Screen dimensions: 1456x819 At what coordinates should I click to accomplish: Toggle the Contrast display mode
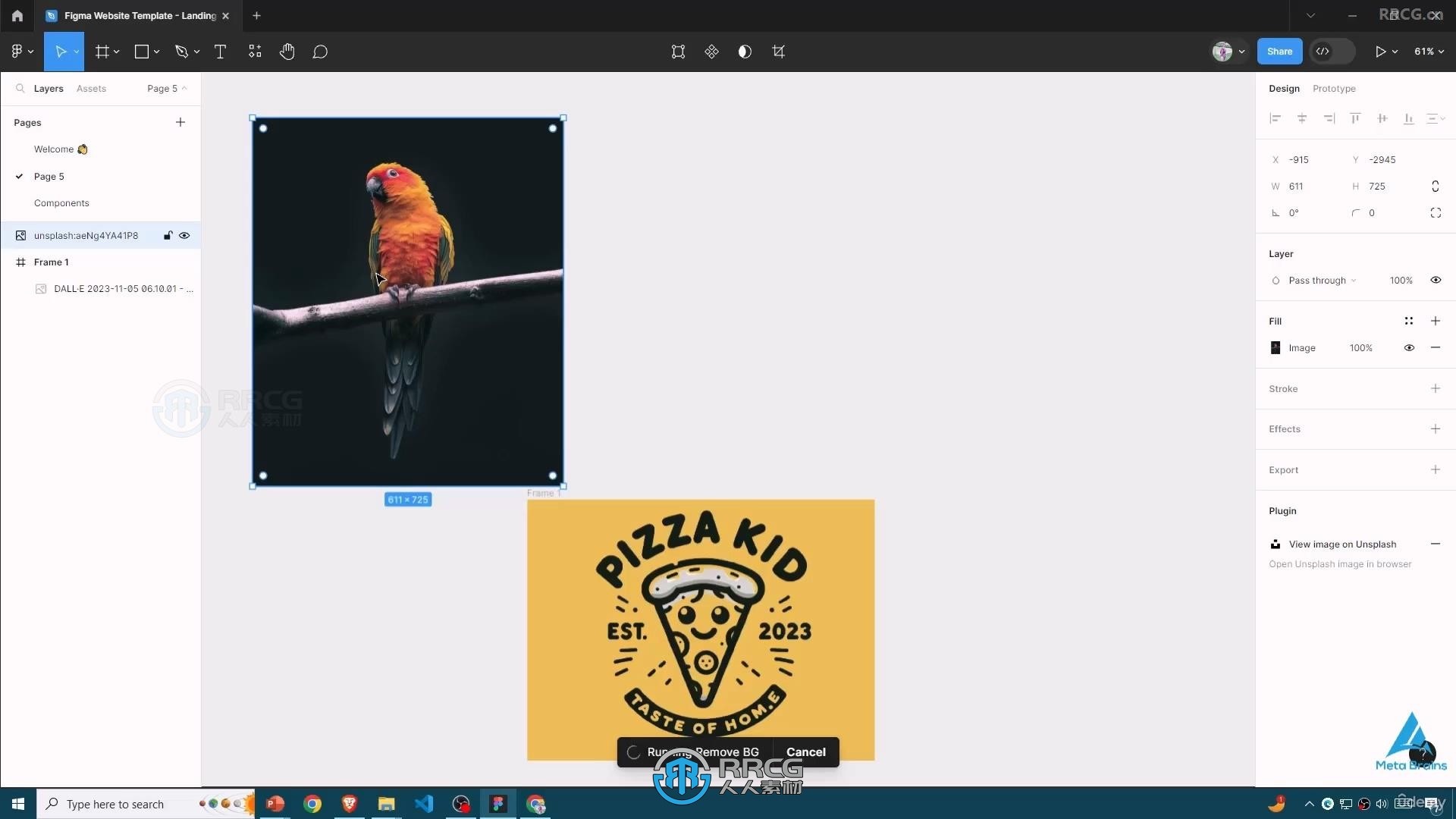point(745,51)
